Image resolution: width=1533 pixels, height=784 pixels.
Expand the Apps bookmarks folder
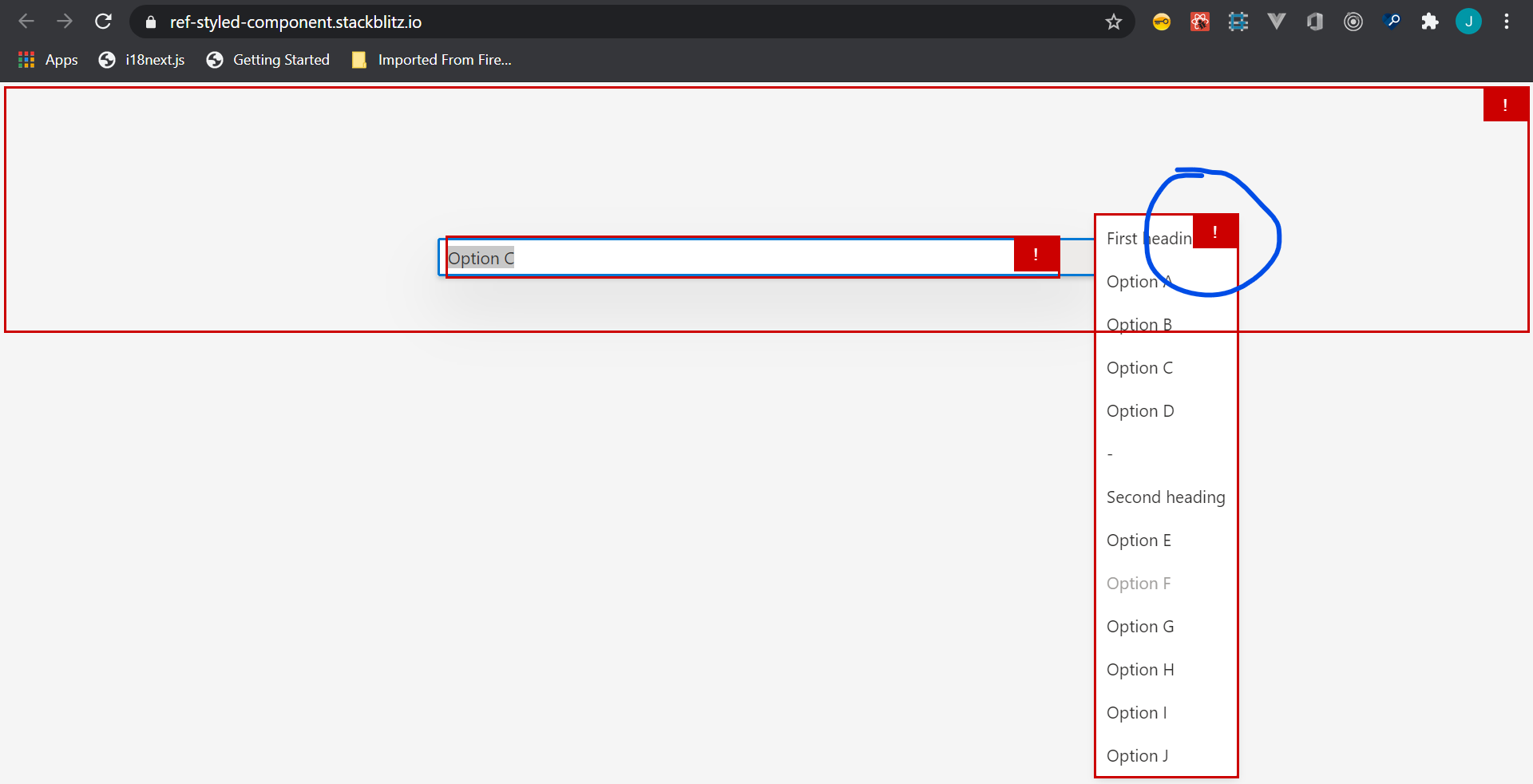click(x=46, y=59)
